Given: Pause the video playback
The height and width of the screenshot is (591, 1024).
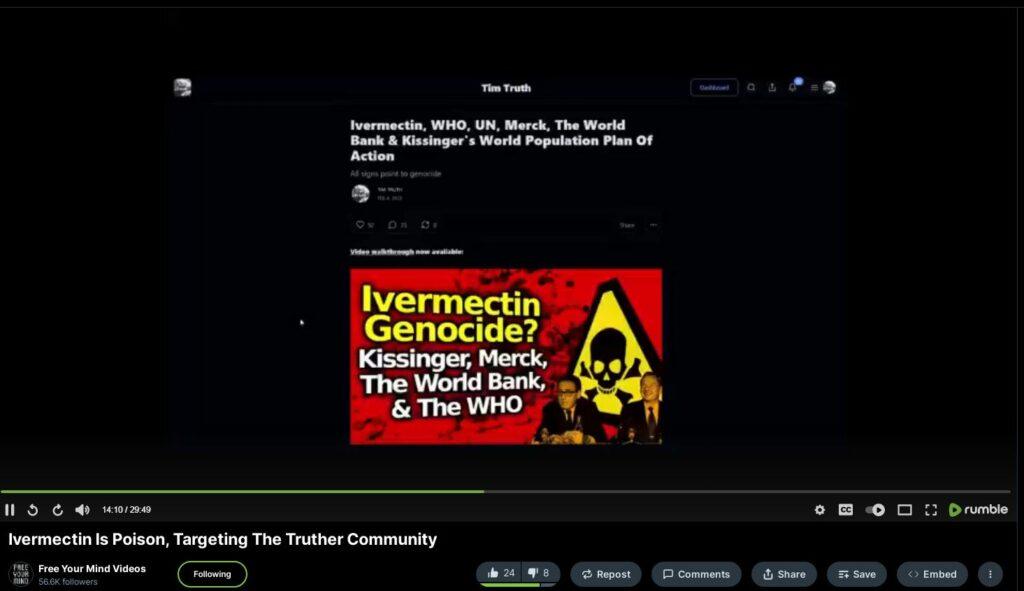Looking at the screenshot, I should point(10,510).
